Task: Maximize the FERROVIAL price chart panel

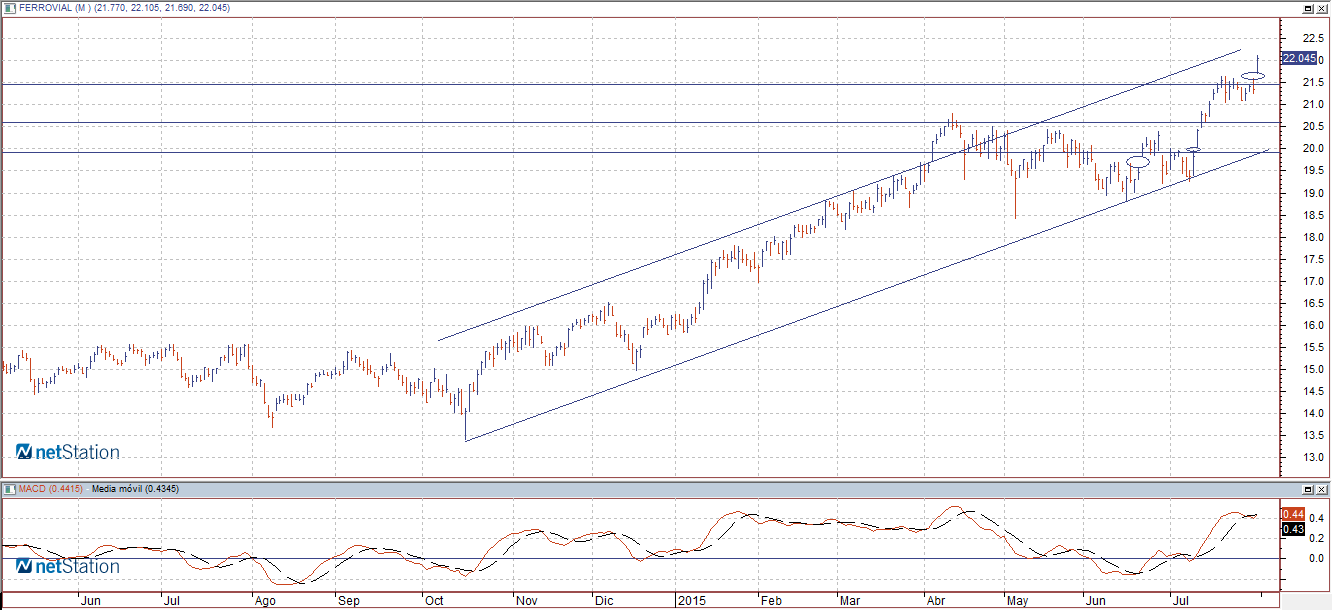Action: point(1307,8)
